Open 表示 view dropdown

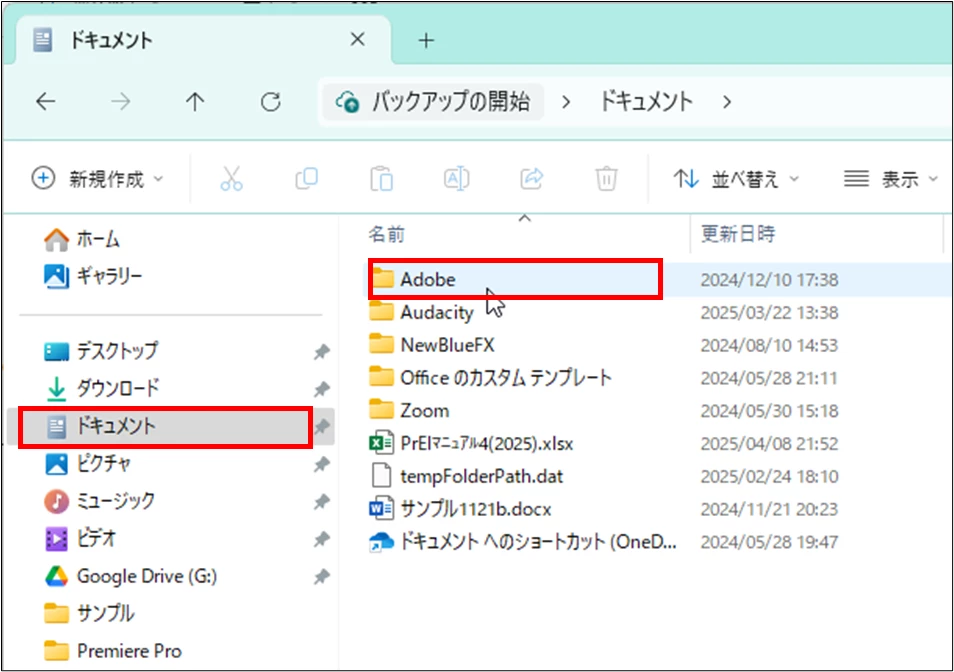coord(890,179)
